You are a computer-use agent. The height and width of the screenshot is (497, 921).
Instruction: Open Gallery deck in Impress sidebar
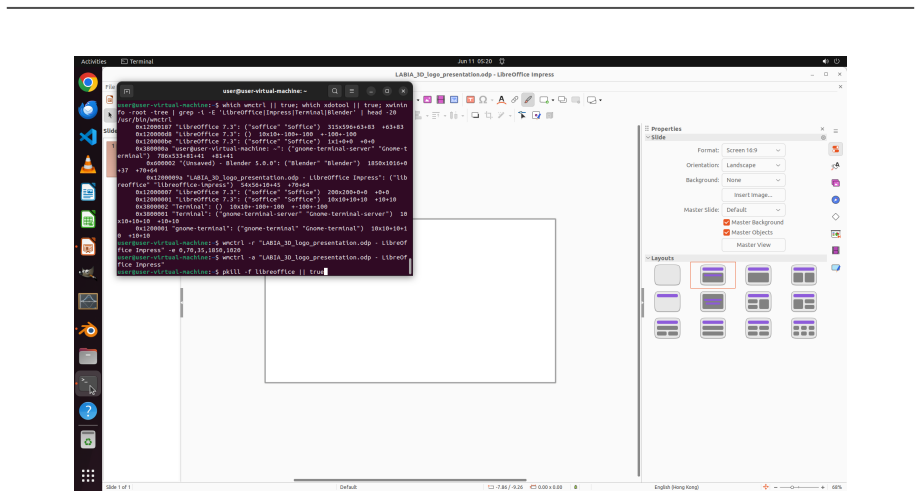point(835,183)
